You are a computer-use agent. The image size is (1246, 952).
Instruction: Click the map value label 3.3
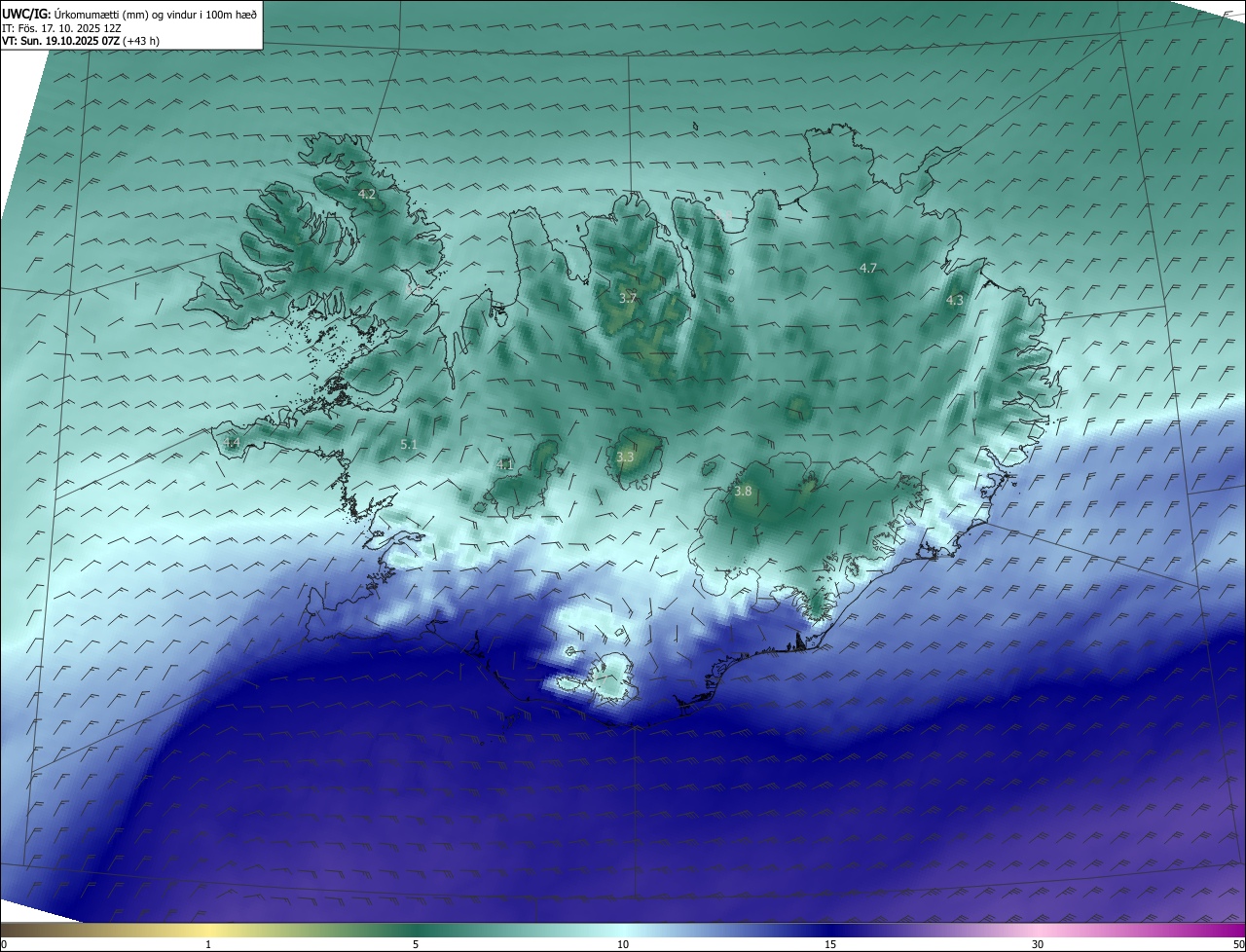[x=625, y=457]
